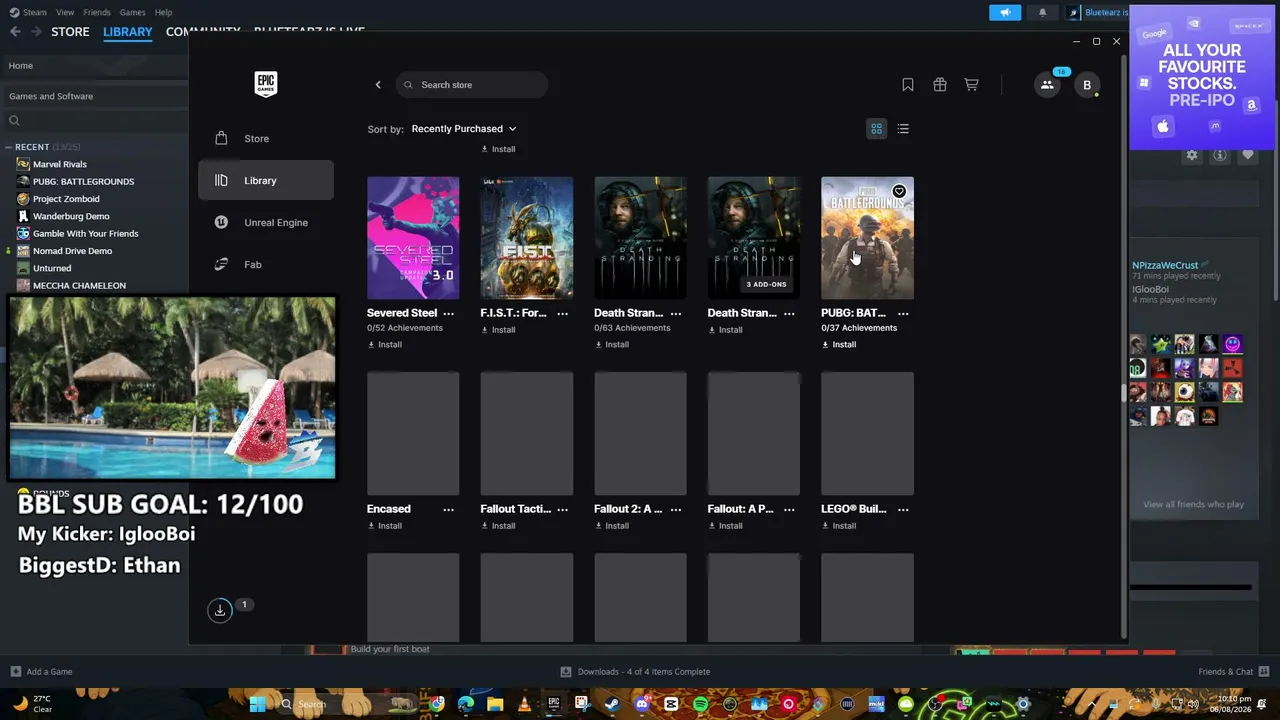The height and width of the screenshot is (720, 1280).
Task: Open game settings gear in Steam
Action: click(x=1192, y=155)
